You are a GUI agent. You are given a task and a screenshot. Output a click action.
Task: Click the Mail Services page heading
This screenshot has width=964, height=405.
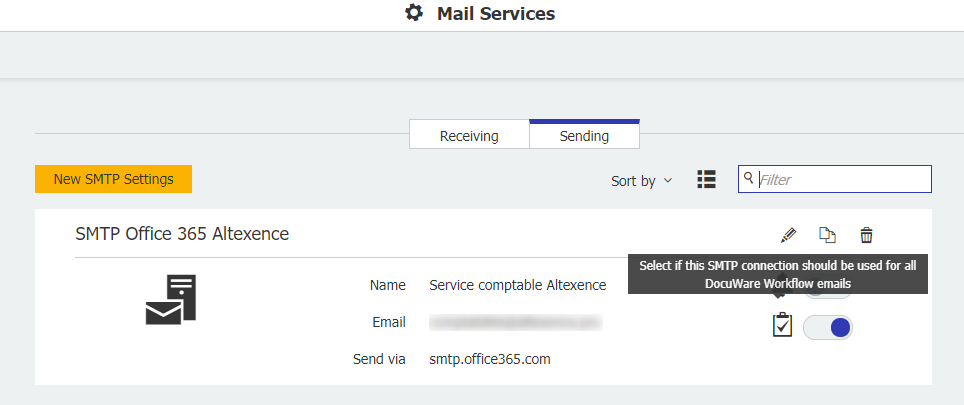click(495, 14)
